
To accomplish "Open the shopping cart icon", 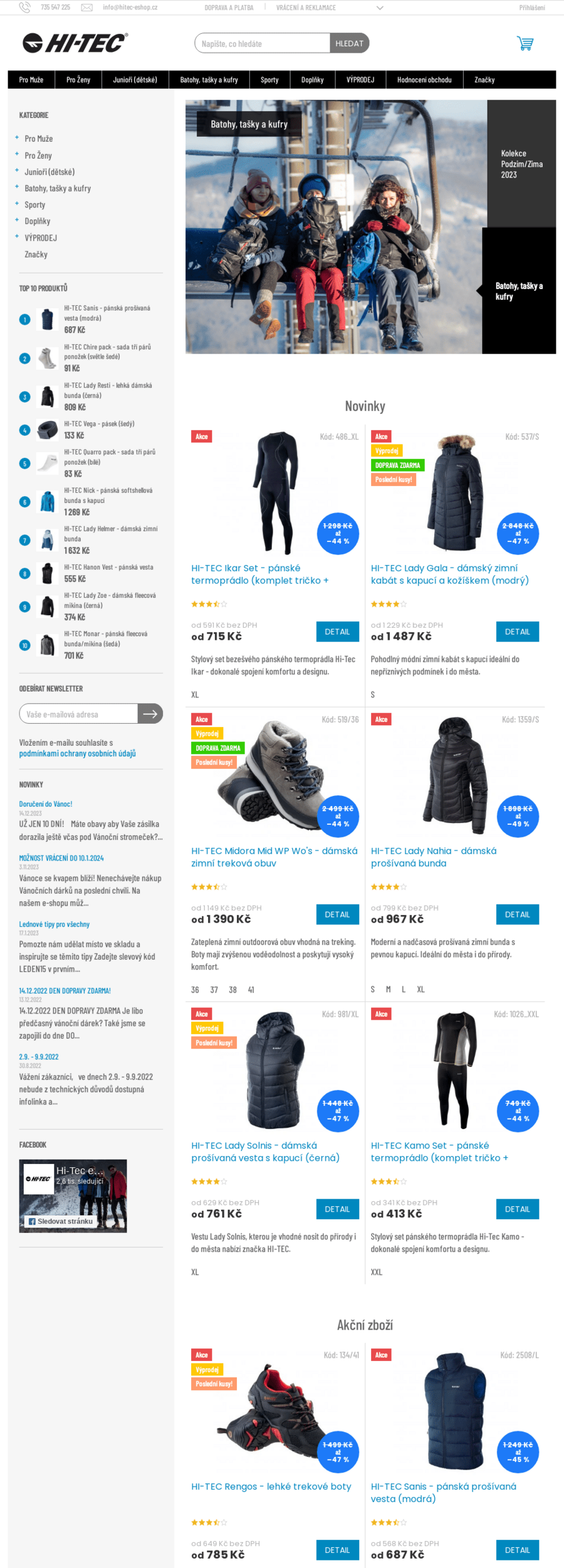I will [x=525, y=43].
